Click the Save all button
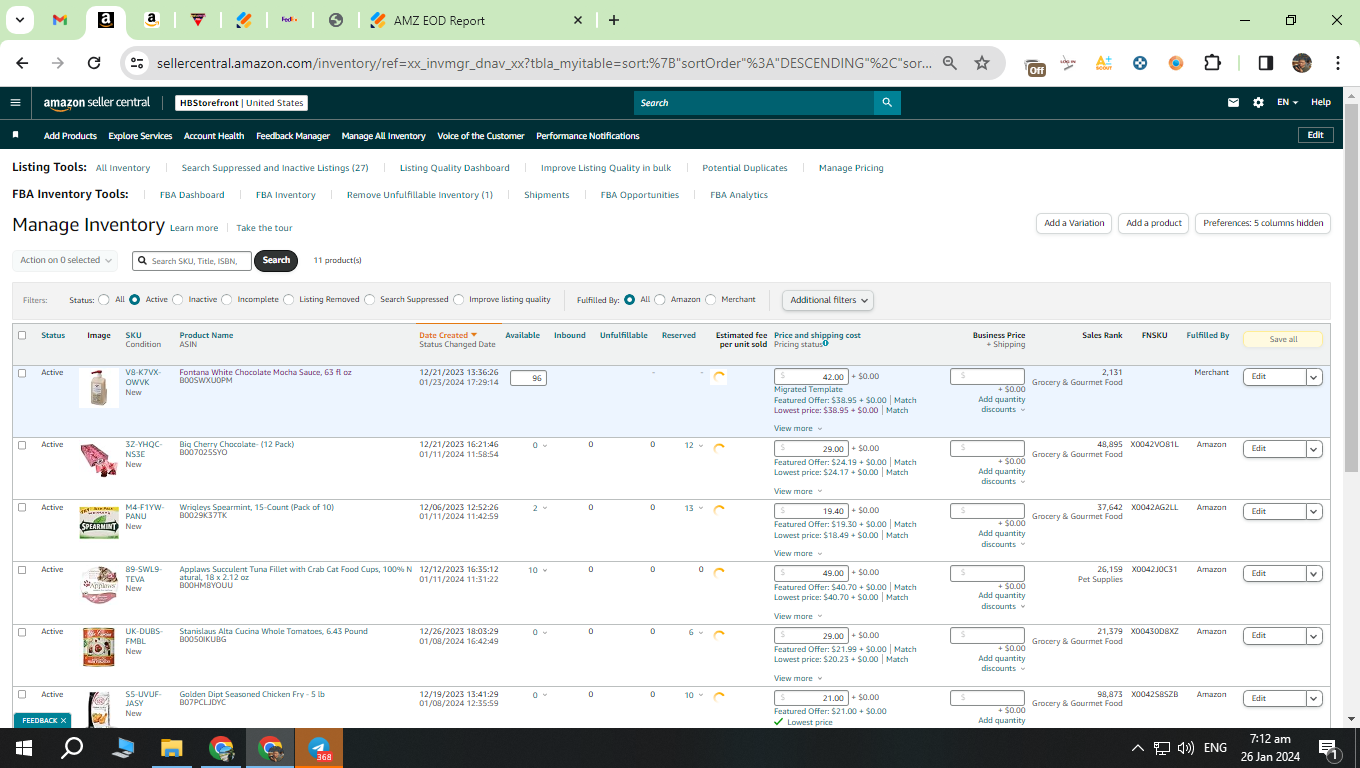The image size is (1360, 768). [1283, 339]
